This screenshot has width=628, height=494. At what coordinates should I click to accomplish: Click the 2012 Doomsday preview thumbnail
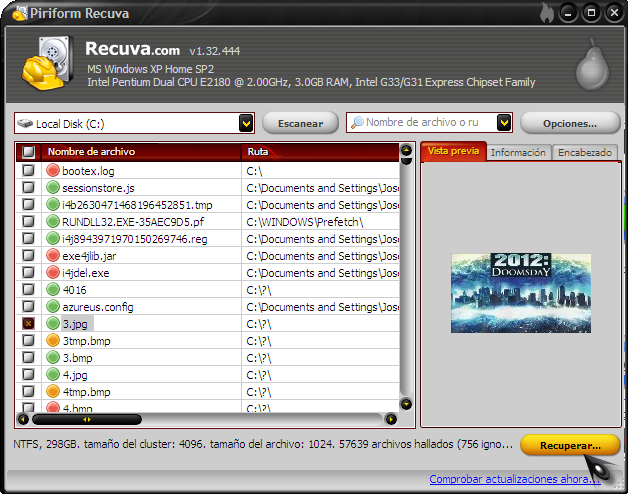(521, 293)
